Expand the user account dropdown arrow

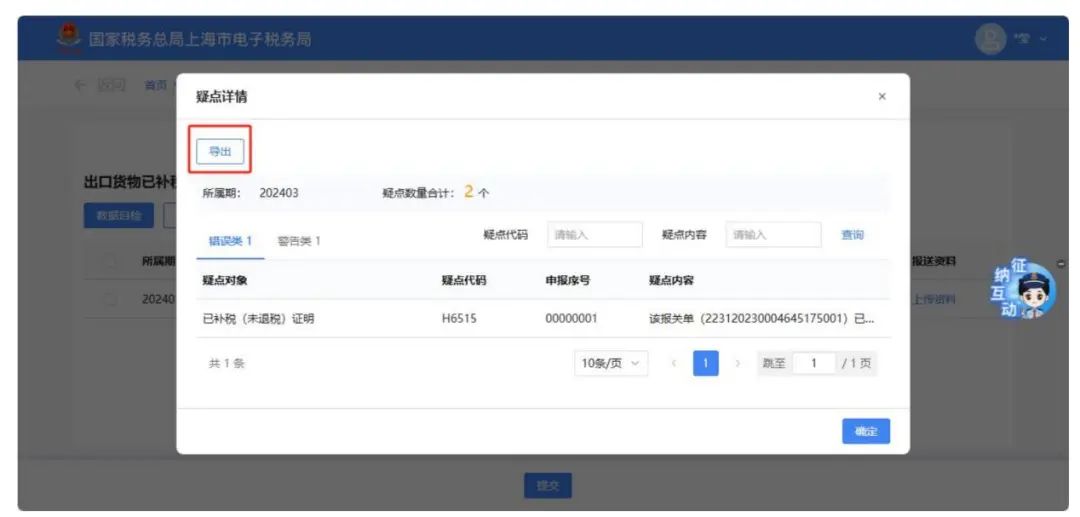1045,39
